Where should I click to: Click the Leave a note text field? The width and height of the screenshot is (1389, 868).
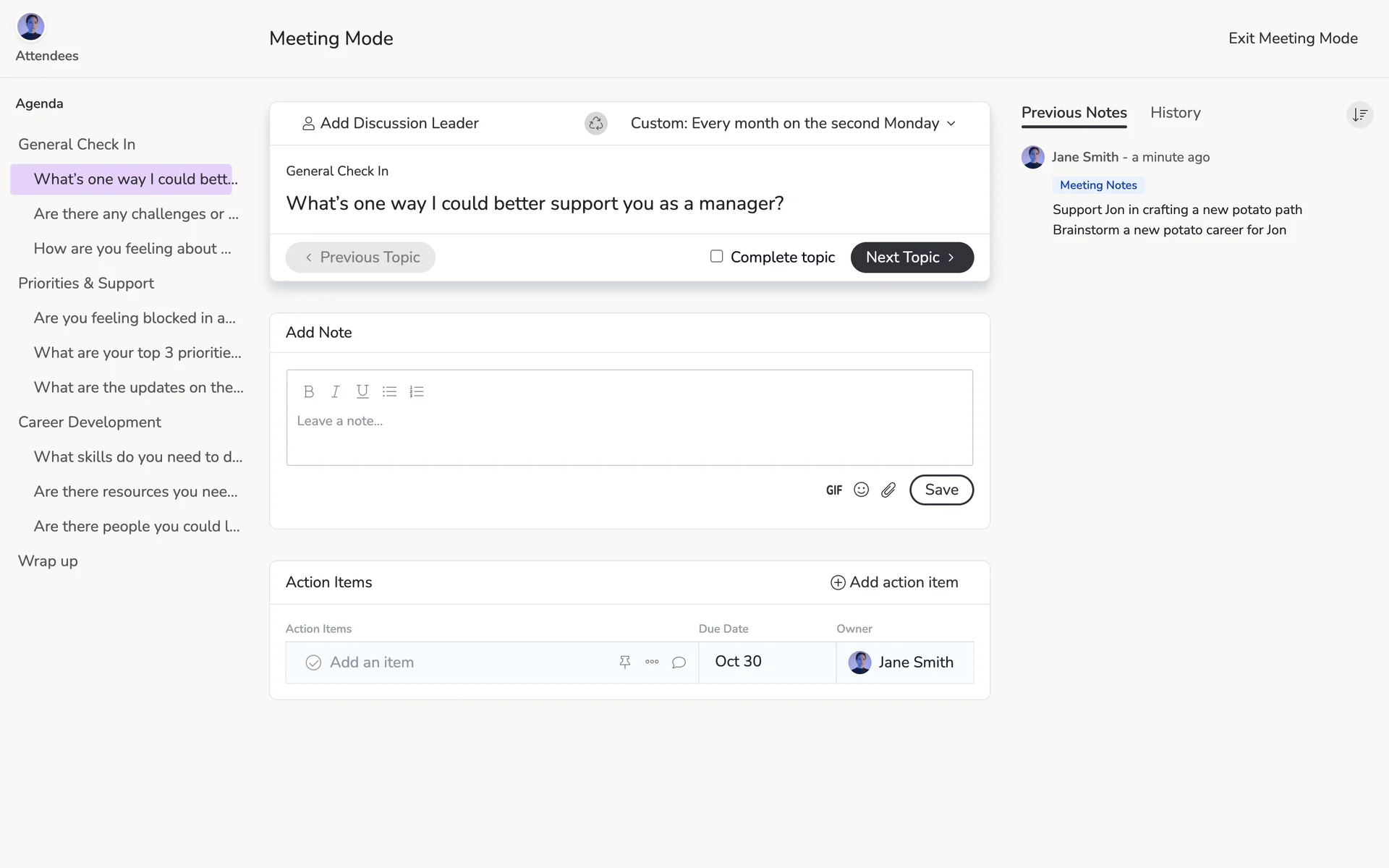[629, 434]
